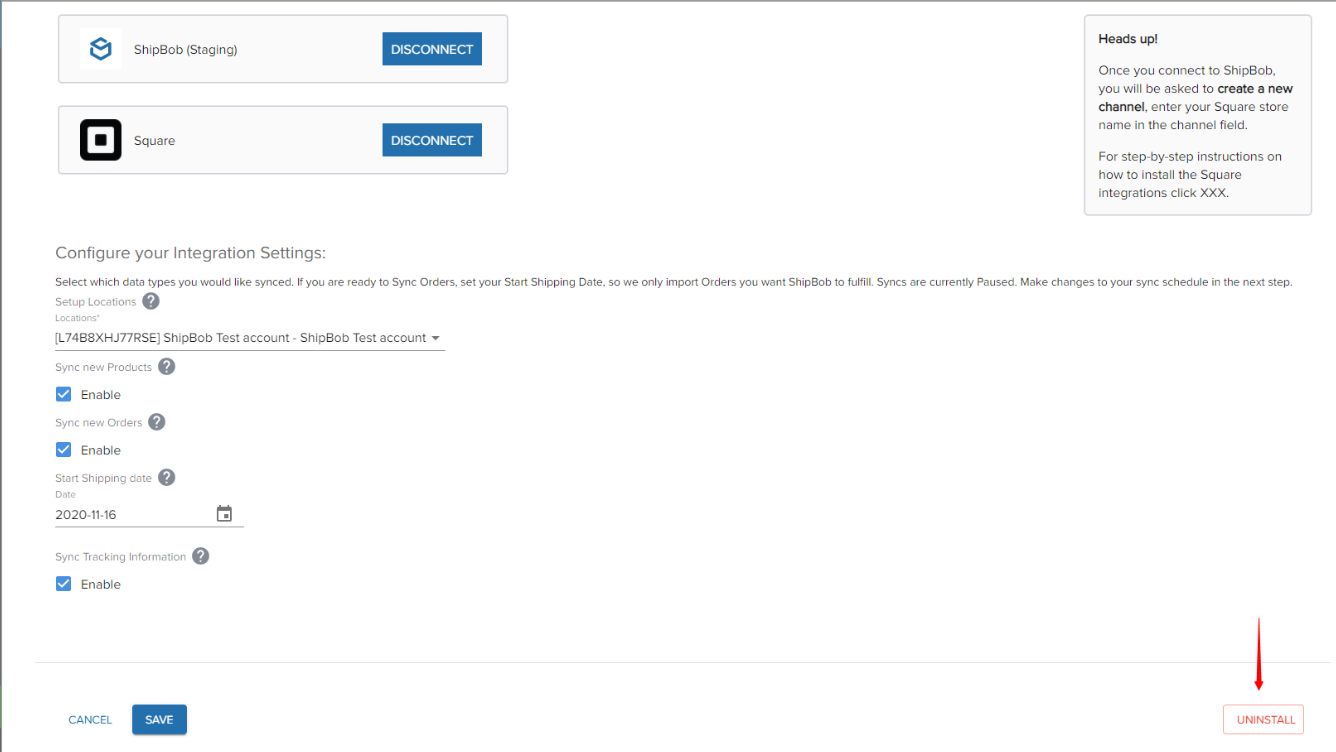Click the 'Sync new Products' label

click(x=104, y=367)
